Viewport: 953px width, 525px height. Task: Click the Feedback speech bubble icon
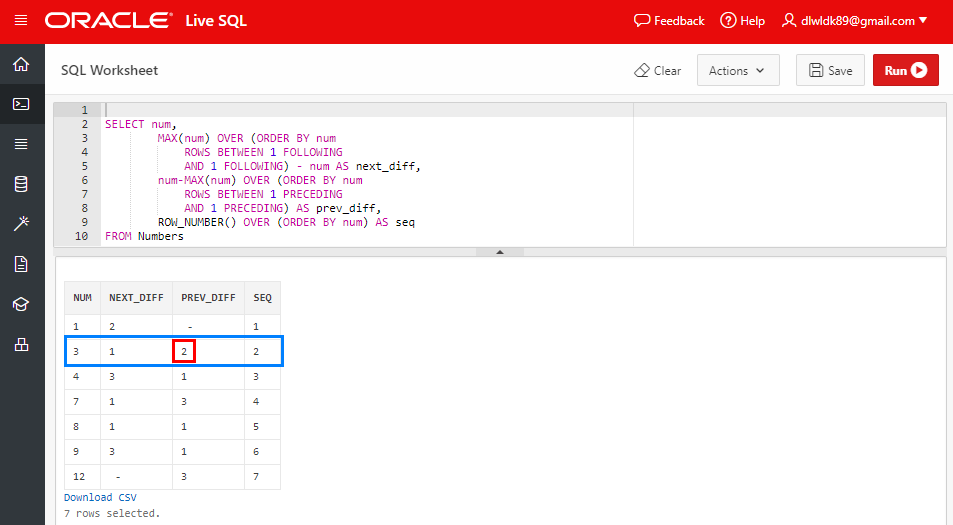pos(642,21)
